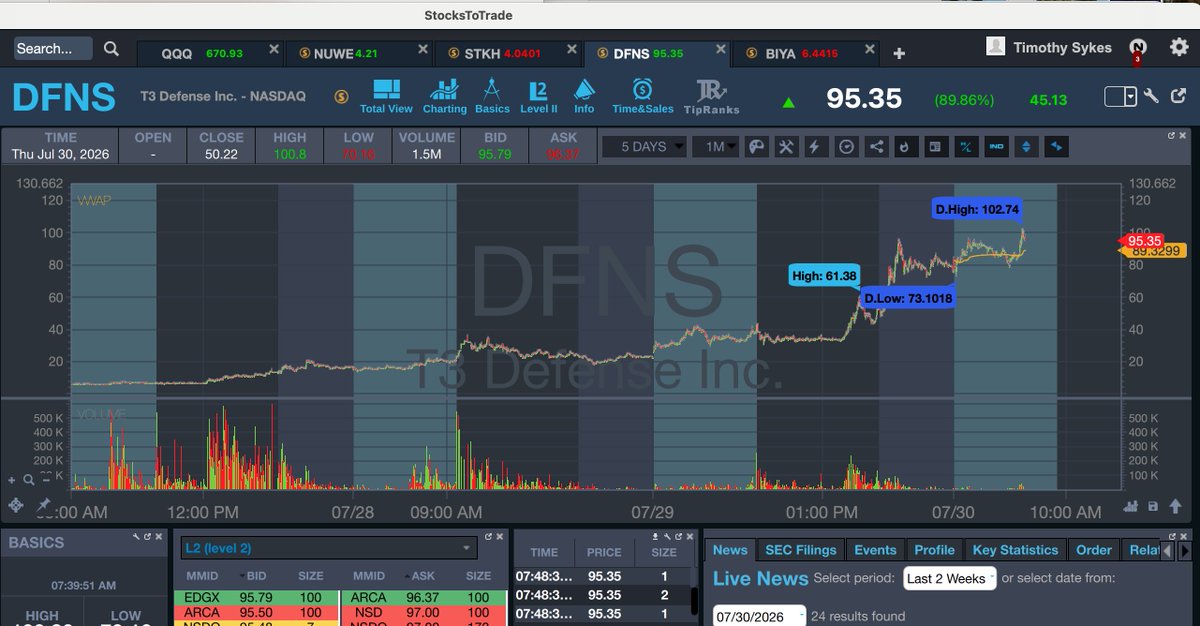The image size is (1200, 626).
Task: Open the 1M interval dropdown
Action: pos(716,147)
